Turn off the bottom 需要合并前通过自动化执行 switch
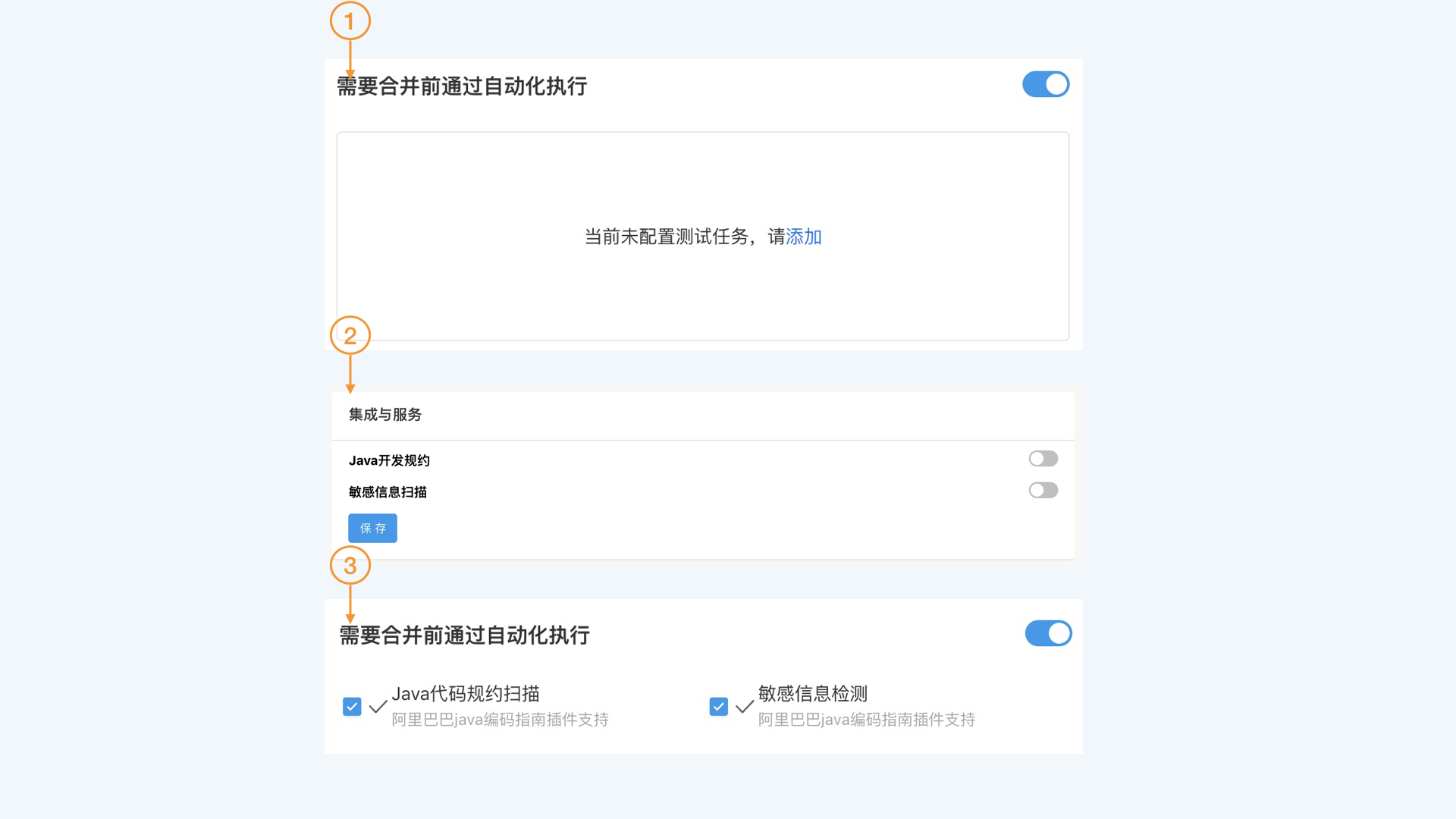 click(1049, 633)
